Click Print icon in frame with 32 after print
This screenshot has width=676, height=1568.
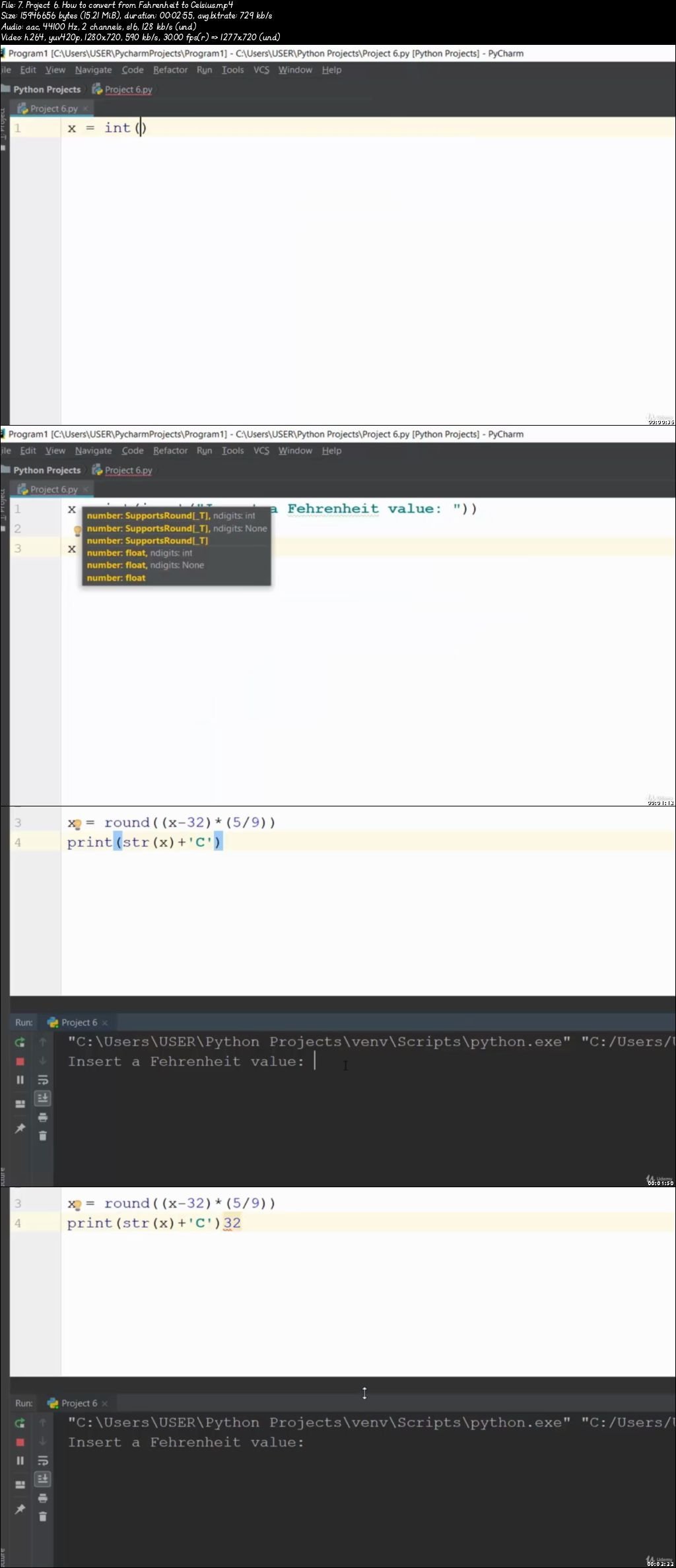click(43, 1498)
